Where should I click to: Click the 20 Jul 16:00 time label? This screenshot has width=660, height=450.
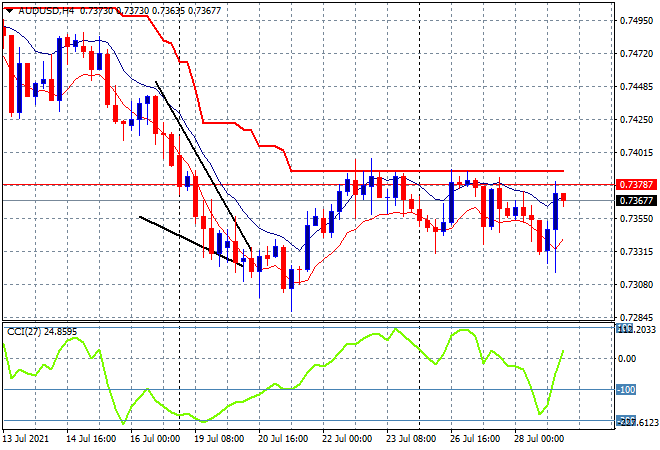[x=283, y=439]
